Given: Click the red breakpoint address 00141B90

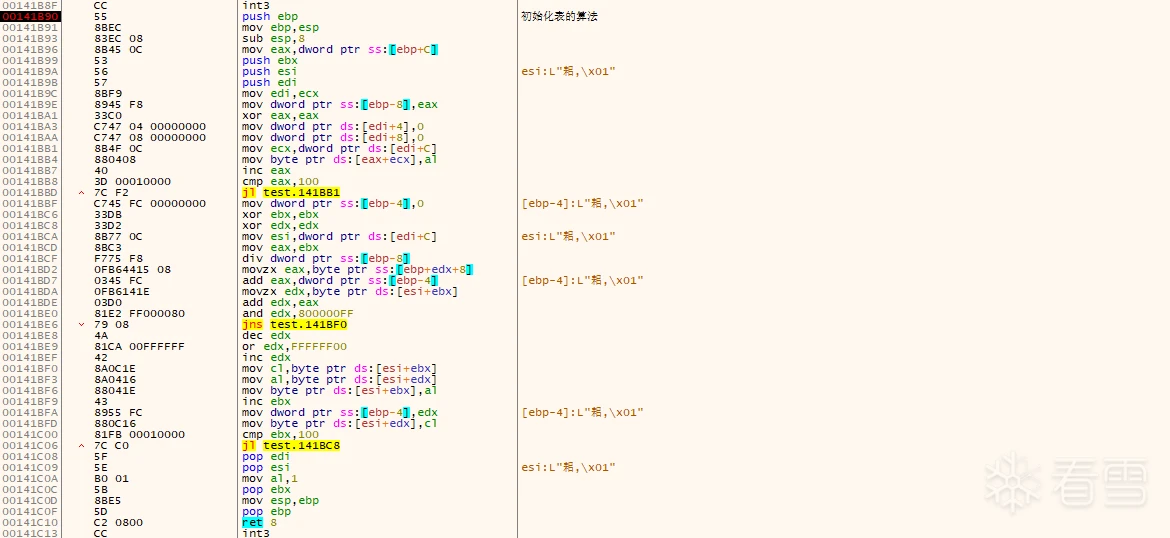Looking at the screenshot, I should click(x=30, y=17).
